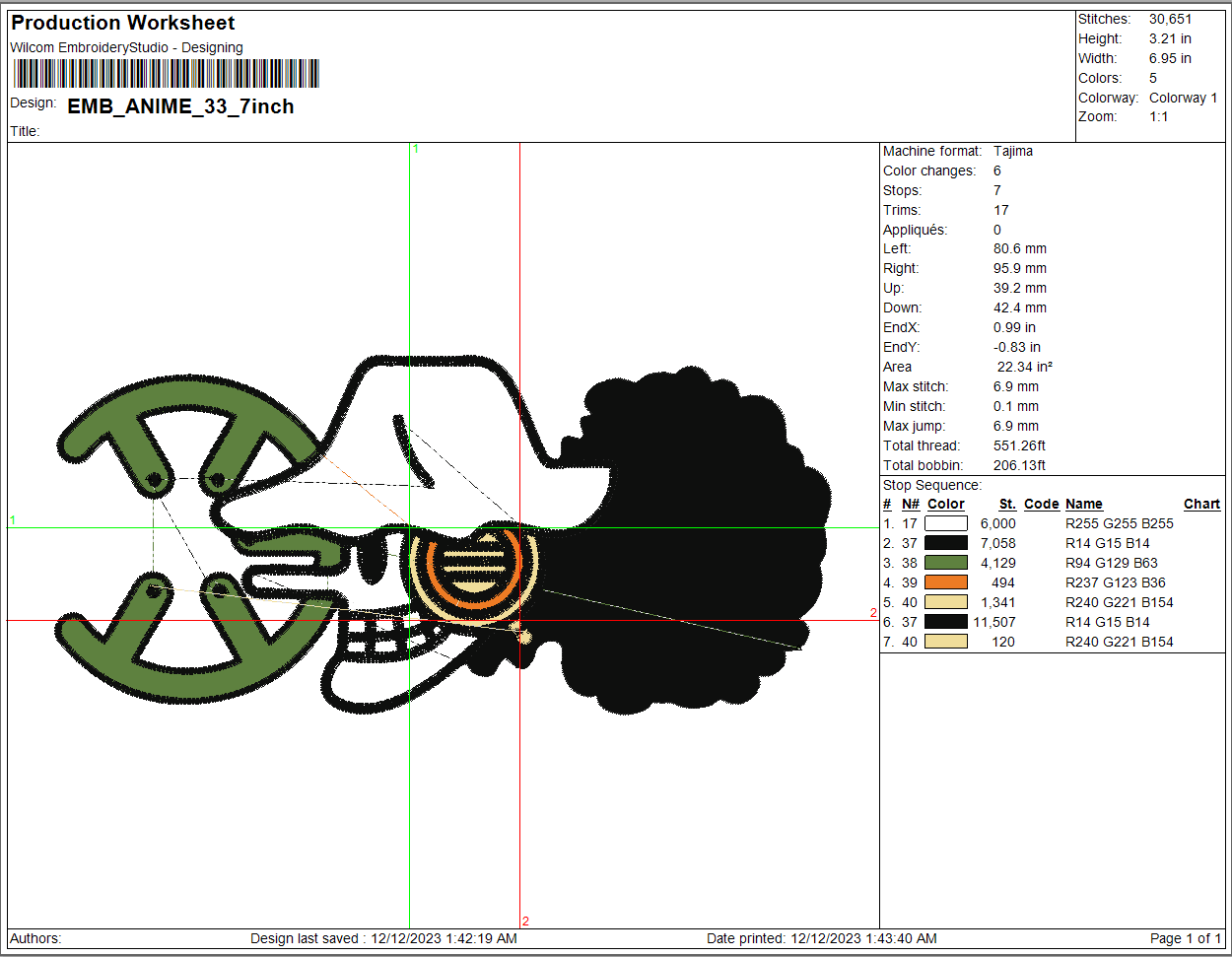1232x957 pixels.
Task: Click the design name EMB_ANIME_33_7inch
Action: [x=180, y=106]
